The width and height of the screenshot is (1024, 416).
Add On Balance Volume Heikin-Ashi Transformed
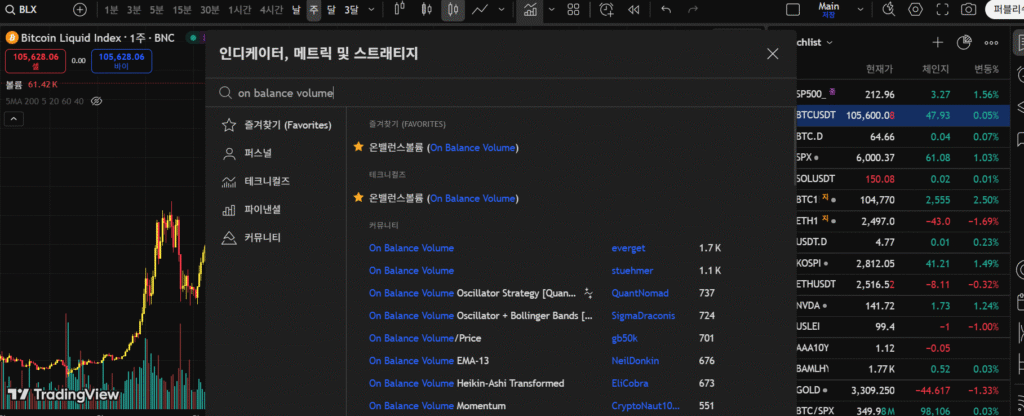pyautogui.click(x=466, y=383)
